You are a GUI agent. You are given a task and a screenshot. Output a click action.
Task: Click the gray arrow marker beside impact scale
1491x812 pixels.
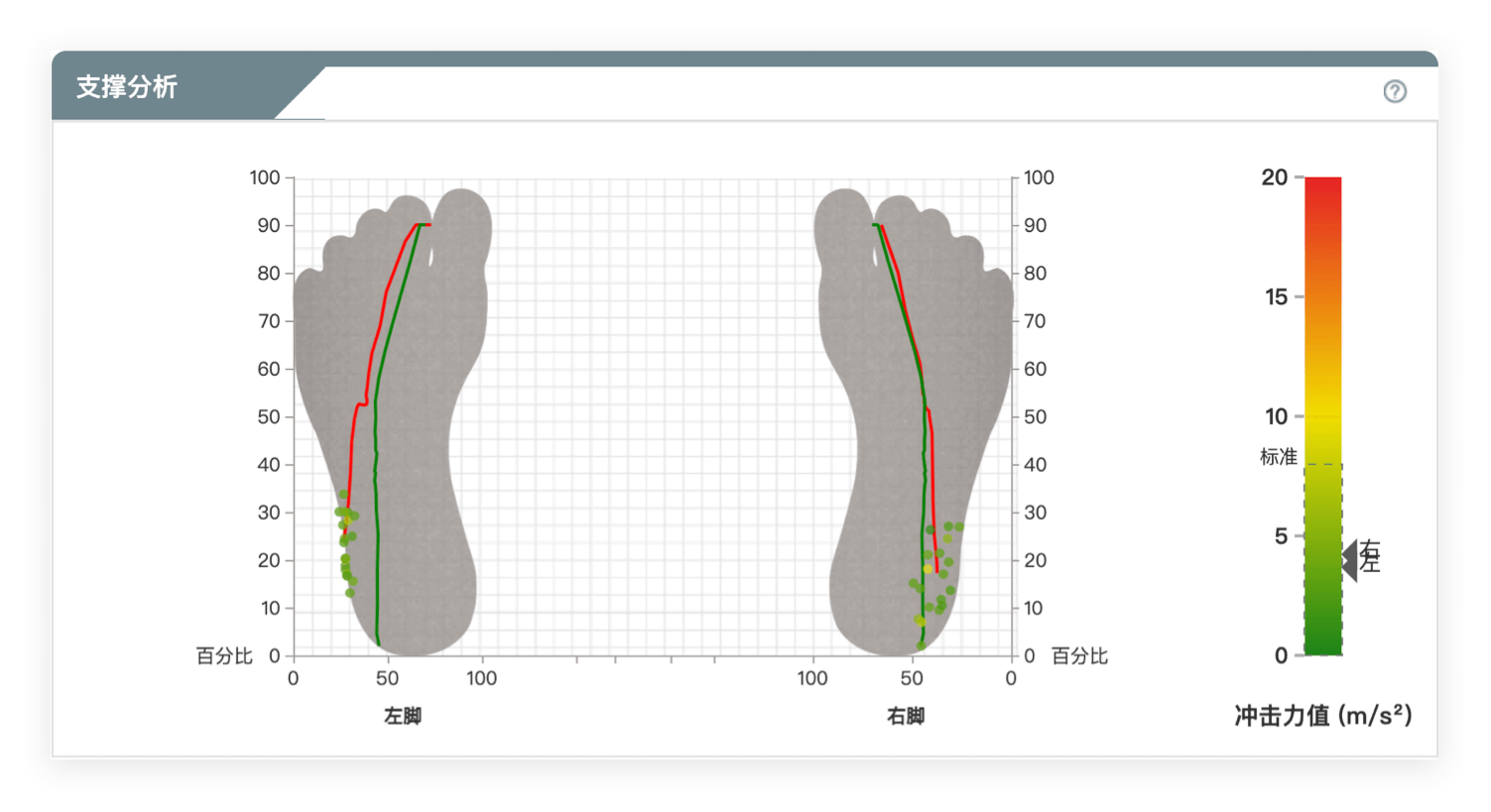1350,560
